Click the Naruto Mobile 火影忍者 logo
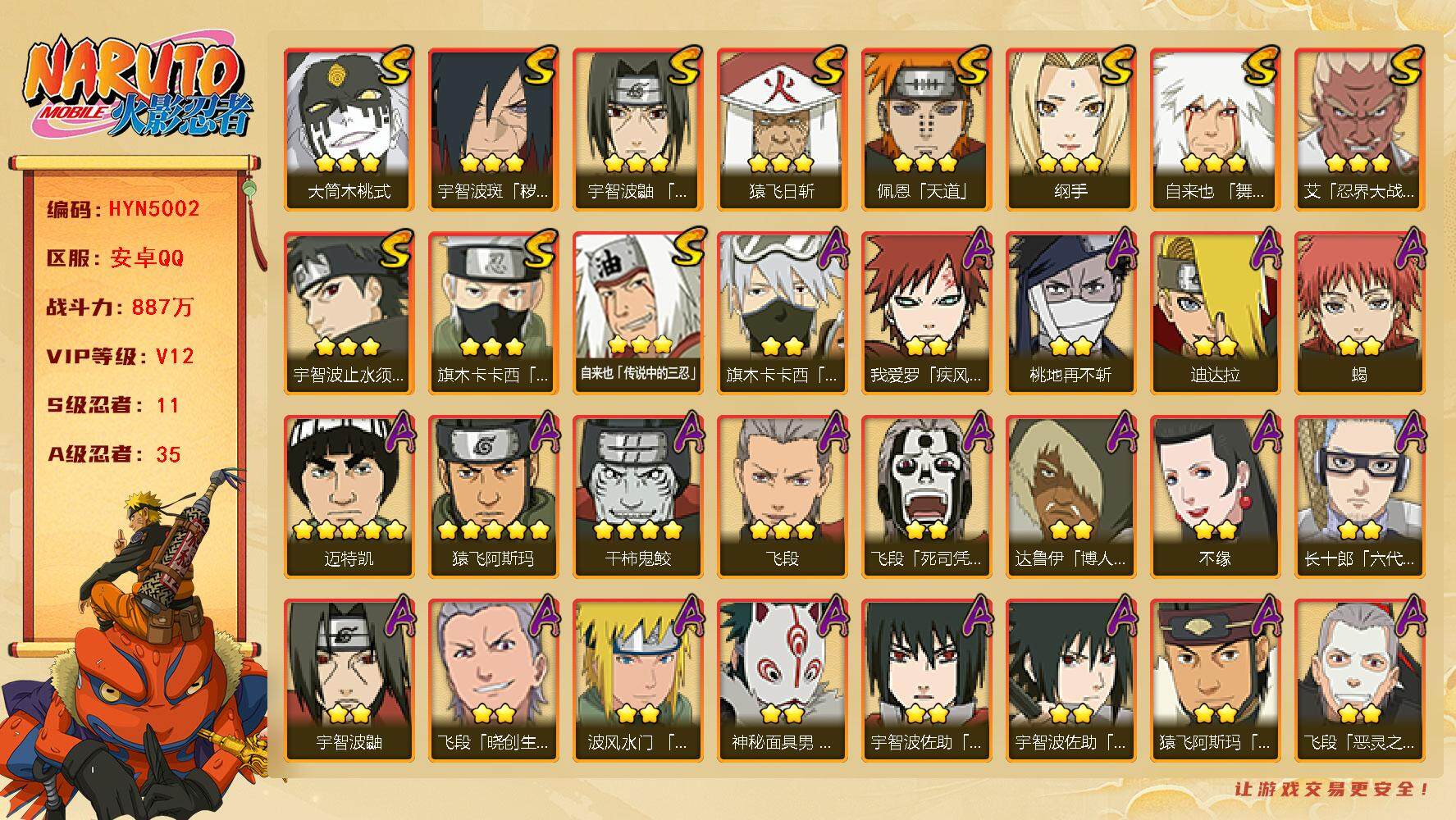The image size is (1456, 820). pyautogui.click(x=136, y=90)
